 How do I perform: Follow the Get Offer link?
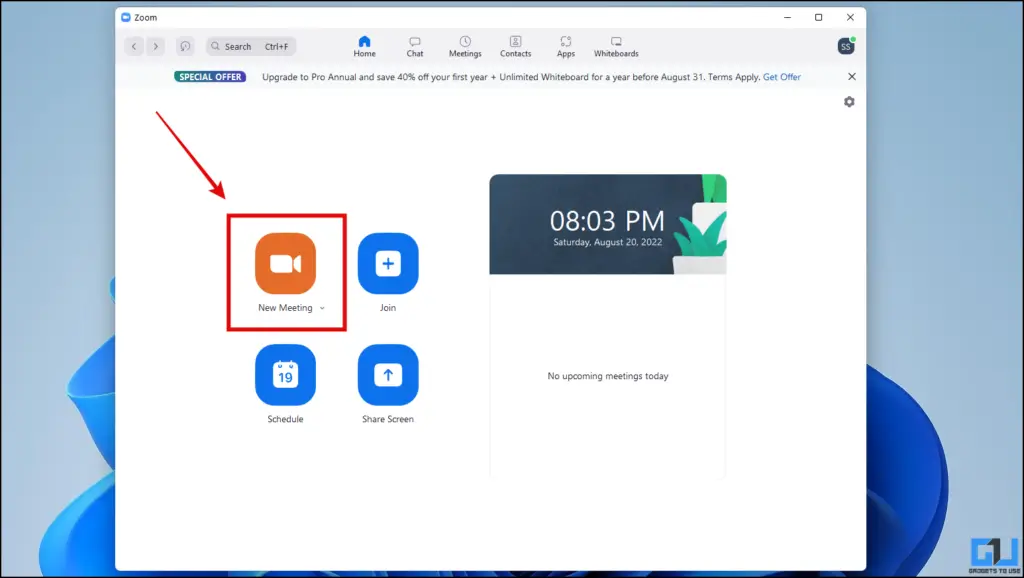[782, 77]
